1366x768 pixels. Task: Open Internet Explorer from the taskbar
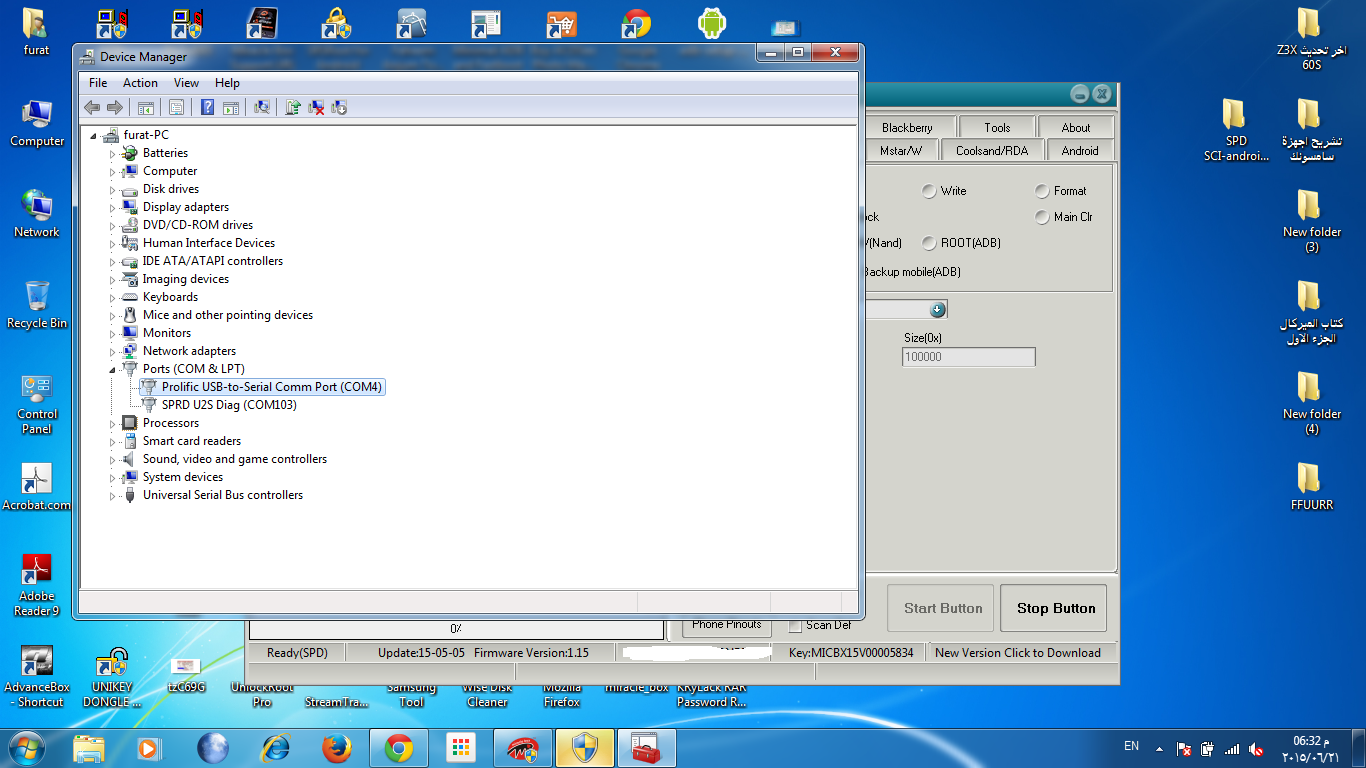[275, 748]
